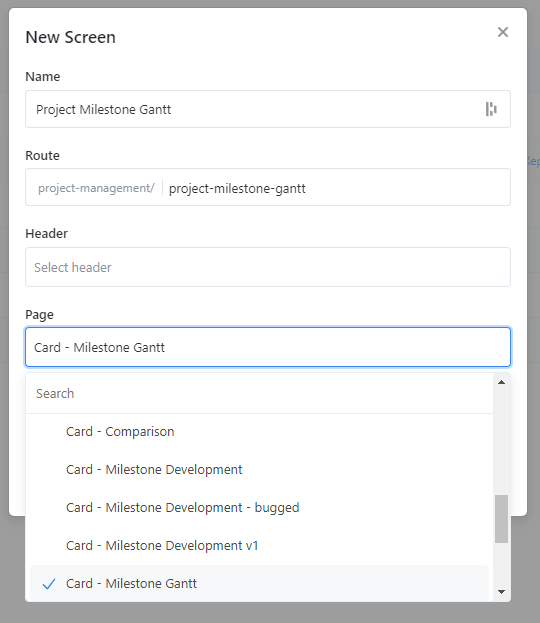Select the checked Card - Milestone Gantt option
The image size is (540, 623).
(x=259, y=583)
